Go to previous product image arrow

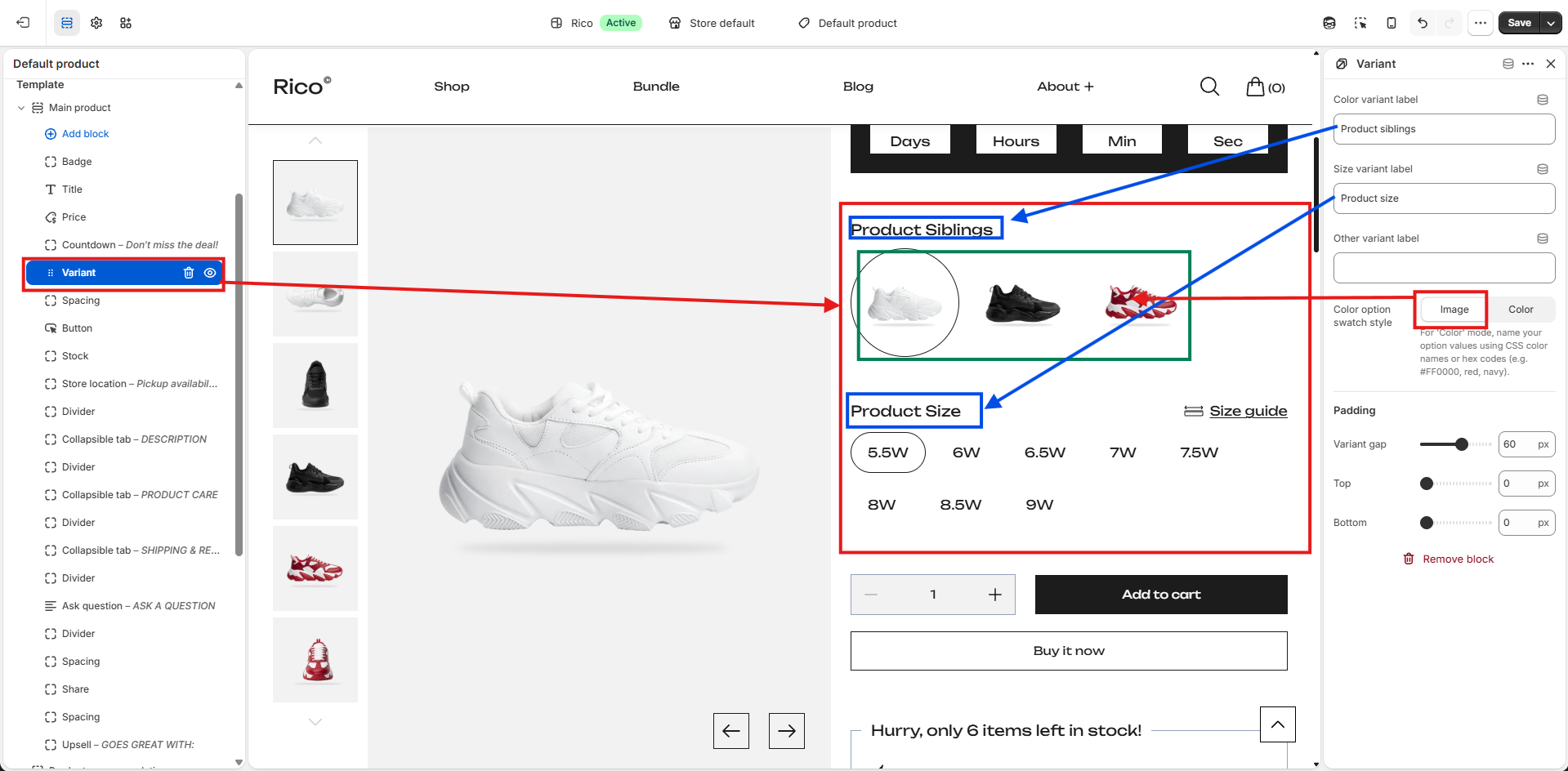(731, 731)
